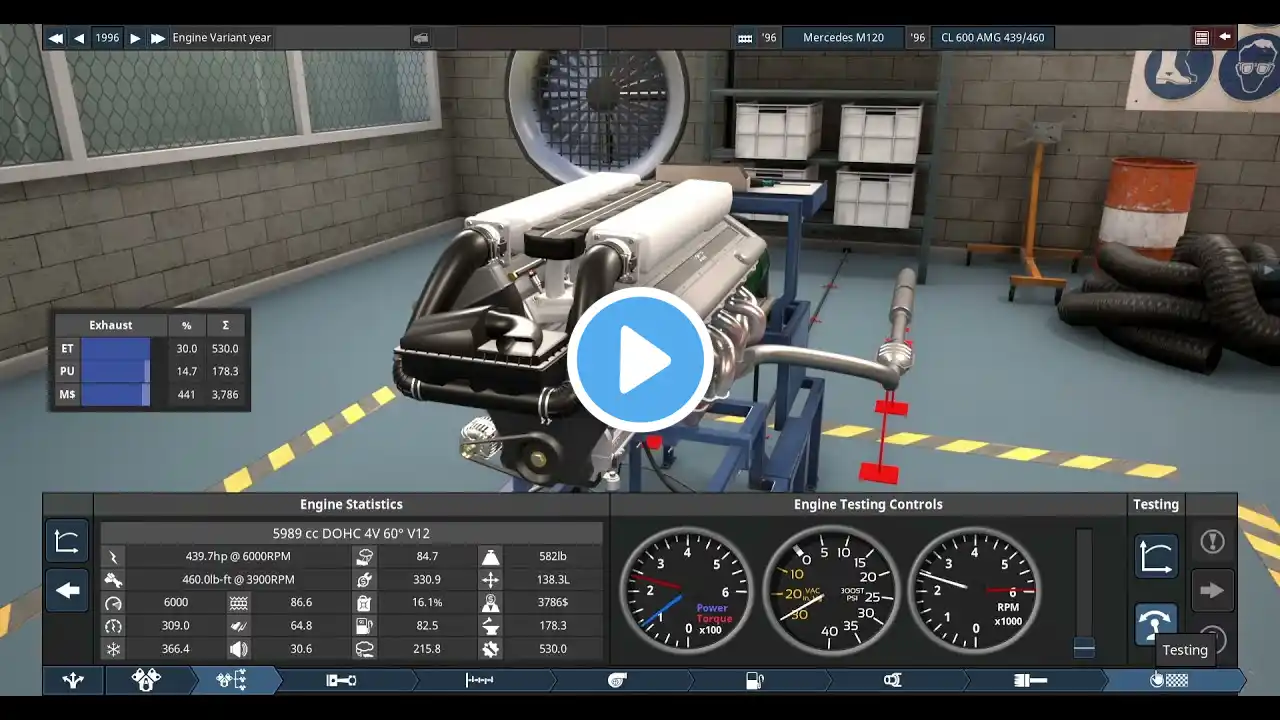The image size is (1280, 720).
Task: Start the engine Testing dyno button
Action: (x=1156, y=624)
